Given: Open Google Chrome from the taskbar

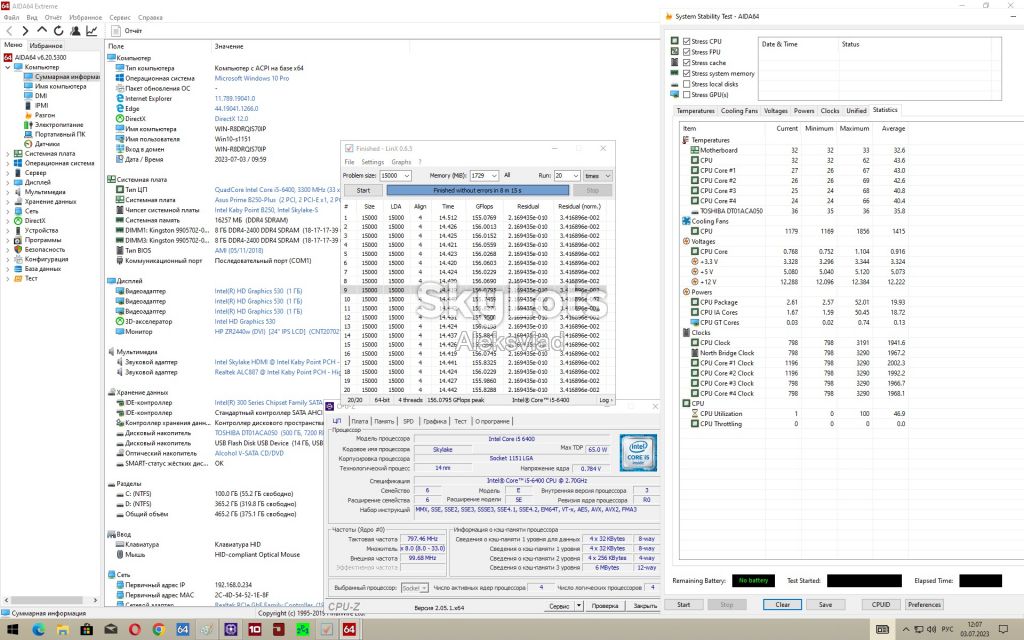Looking at the screenshot, I should tap(159, 630).
